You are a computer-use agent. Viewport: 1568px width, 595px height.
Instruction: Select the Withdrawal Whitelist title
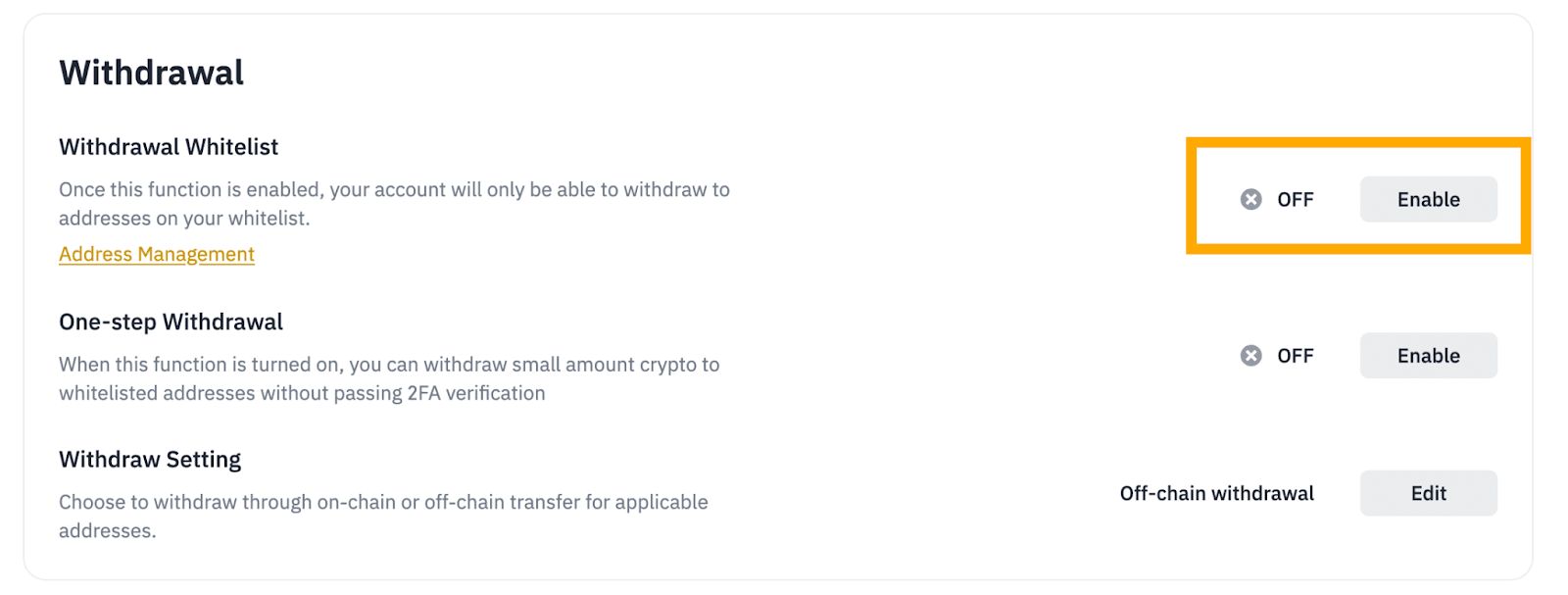[x=169, y=147]
